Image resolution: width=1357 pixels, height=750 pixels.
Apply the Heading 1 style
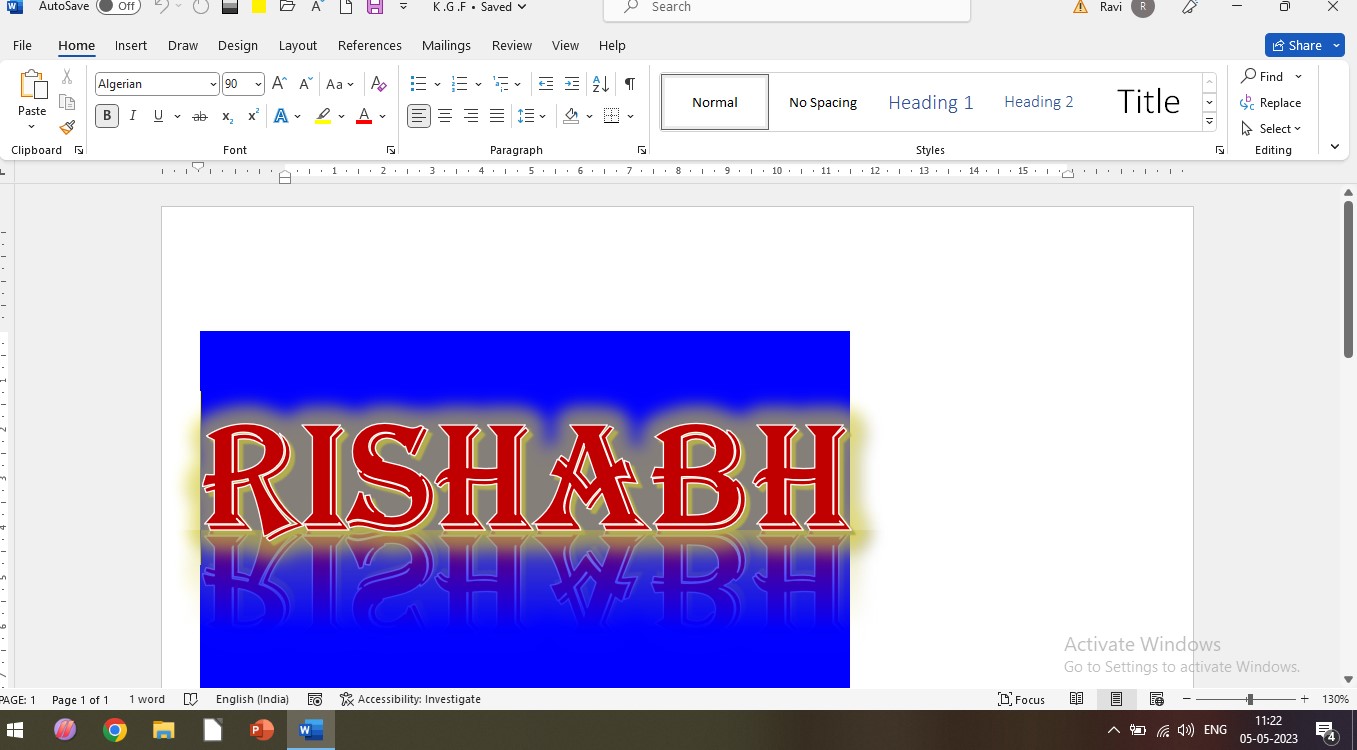[x=930, y=102]
